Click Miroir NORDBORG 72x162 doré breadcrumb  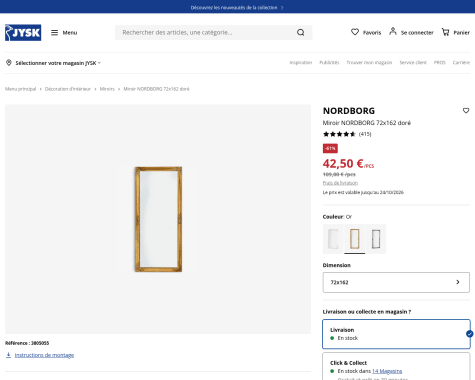coord(156,89)
